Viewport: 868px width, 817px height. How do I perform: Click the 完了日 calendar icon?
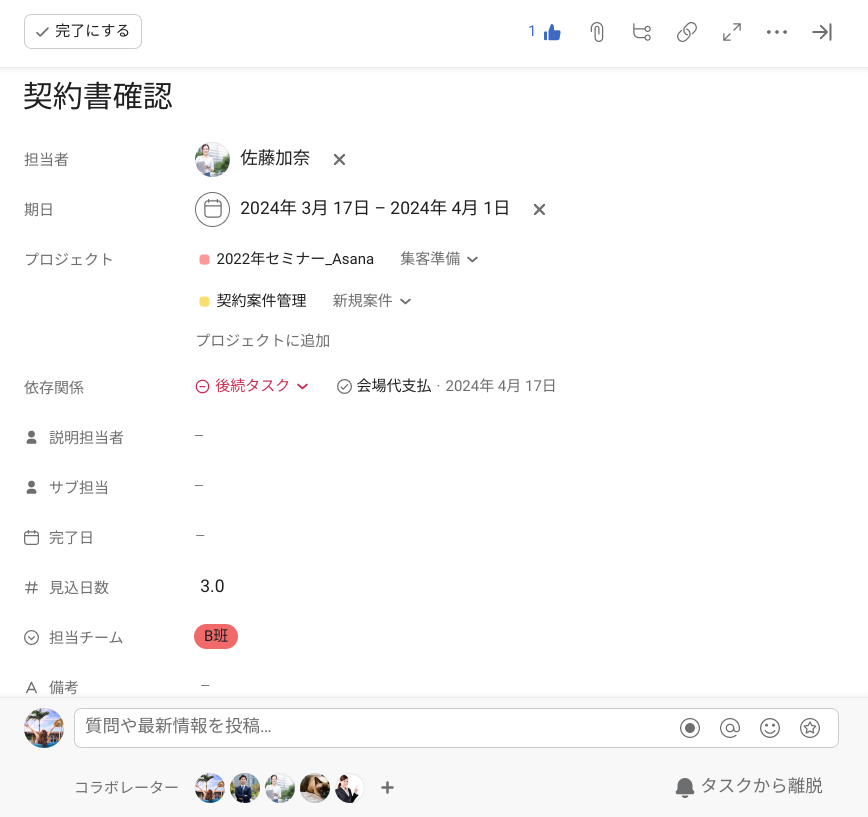pyautogui.click(x=32, y=537)
